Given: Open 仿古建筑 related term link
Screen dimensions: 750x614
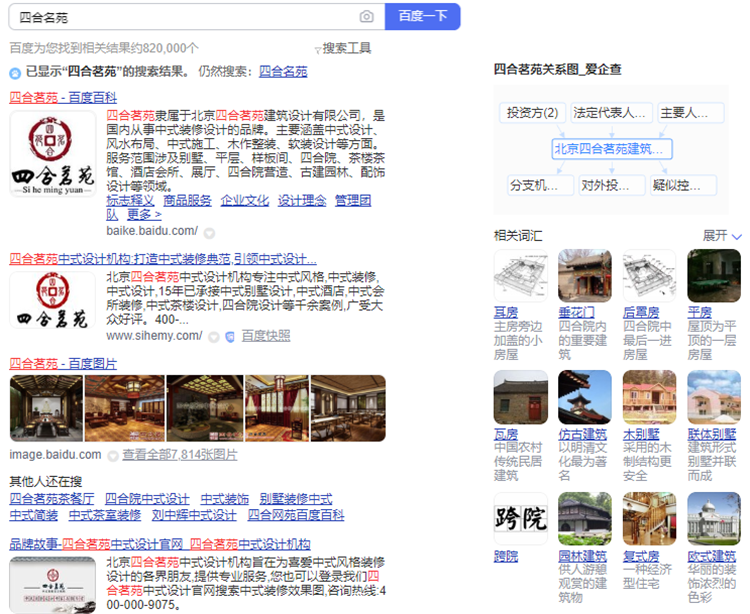Looking at the screenshot, I should click(583, 434).
